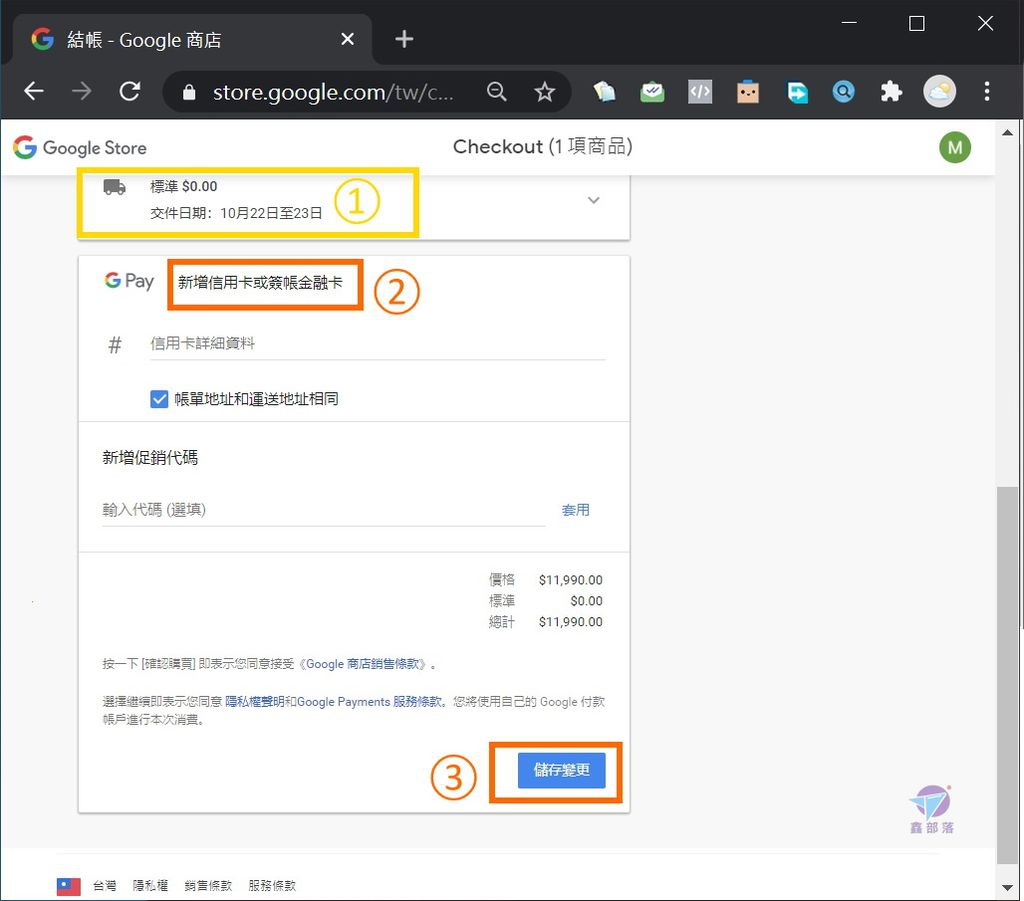Open the box-face extension icon
Screen dimensions: 1024x901
point(748,92)
